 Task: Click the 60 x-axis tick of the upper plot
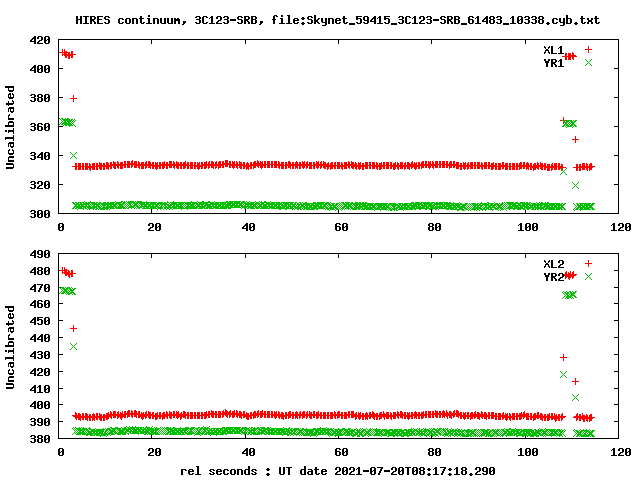pos(341,227)
